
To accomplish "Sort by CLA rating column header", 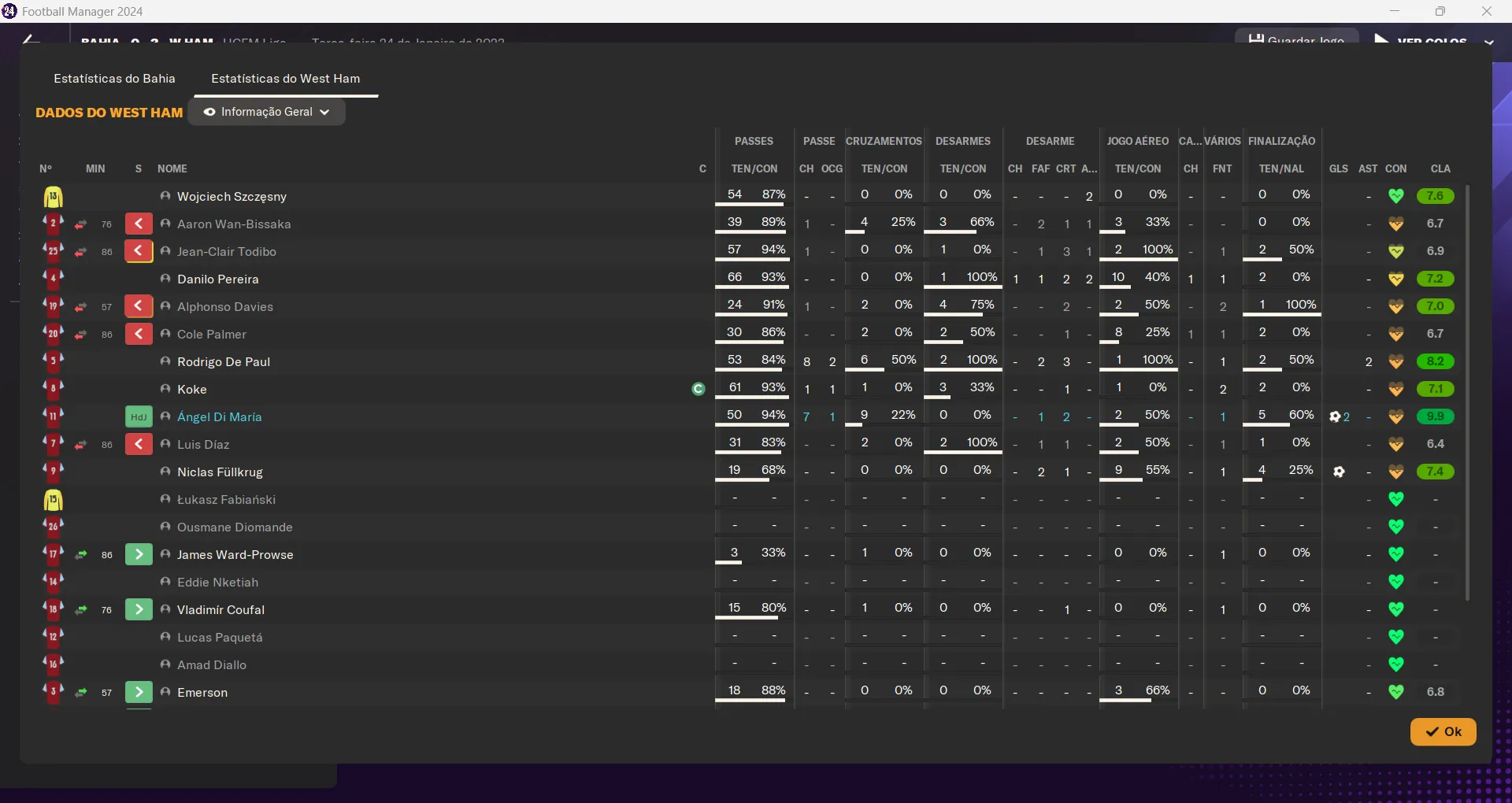I will click(1440, 168).
